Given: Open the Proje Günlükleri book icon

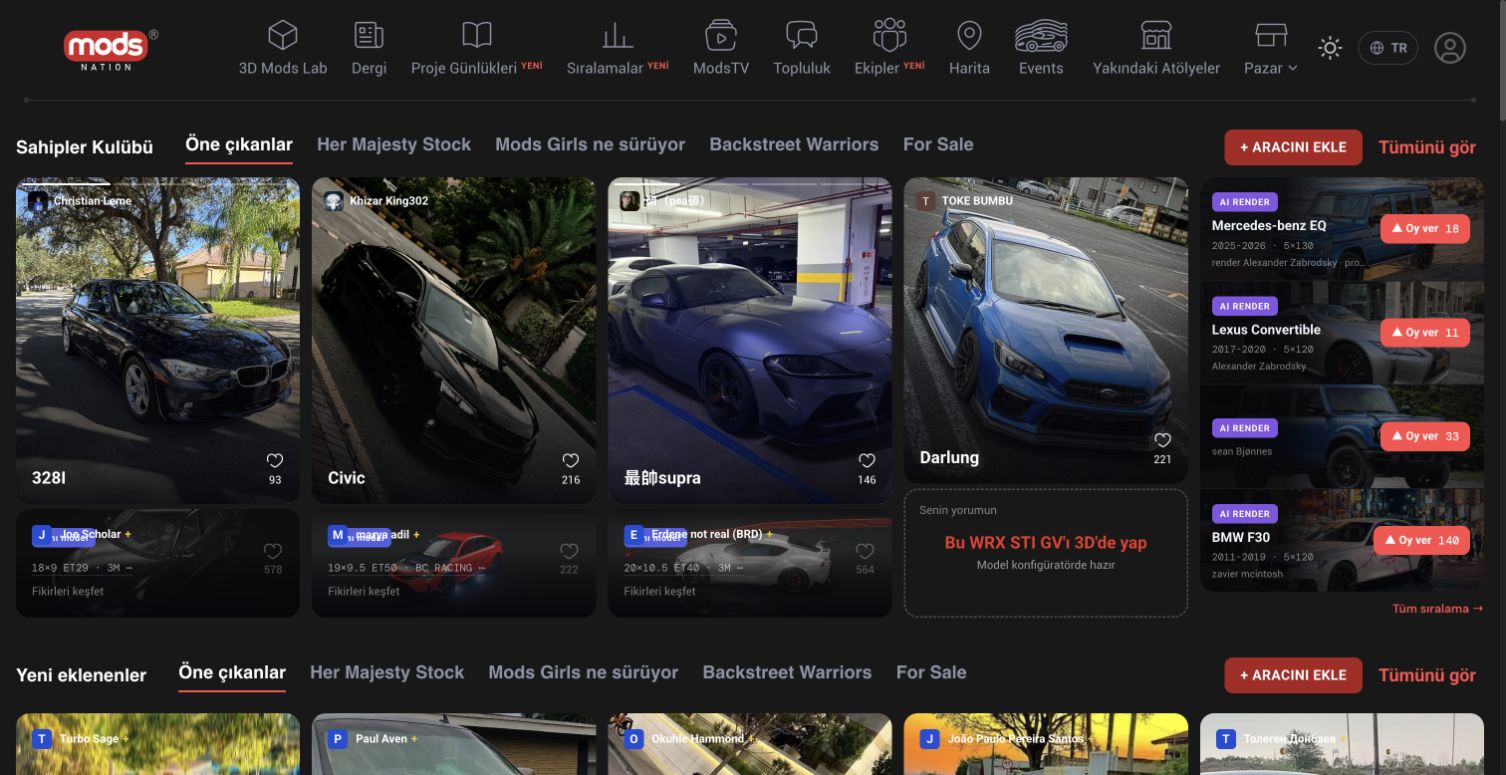Looking at the screenshot, I should pos(477,36).
